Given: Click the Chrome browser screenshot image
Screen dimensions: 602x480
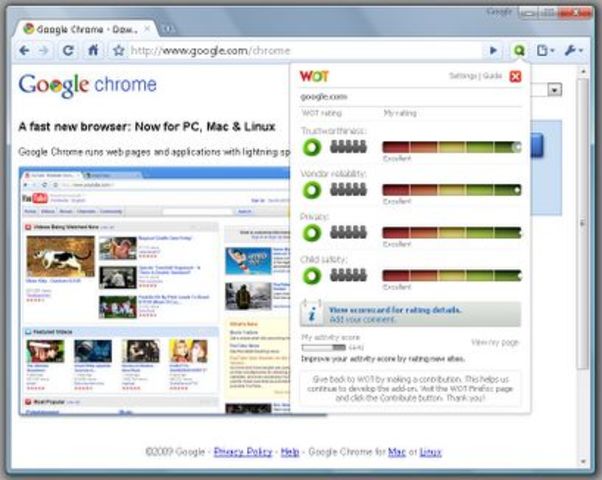Looking at the screenshot, I should click(x=154, y=291).
